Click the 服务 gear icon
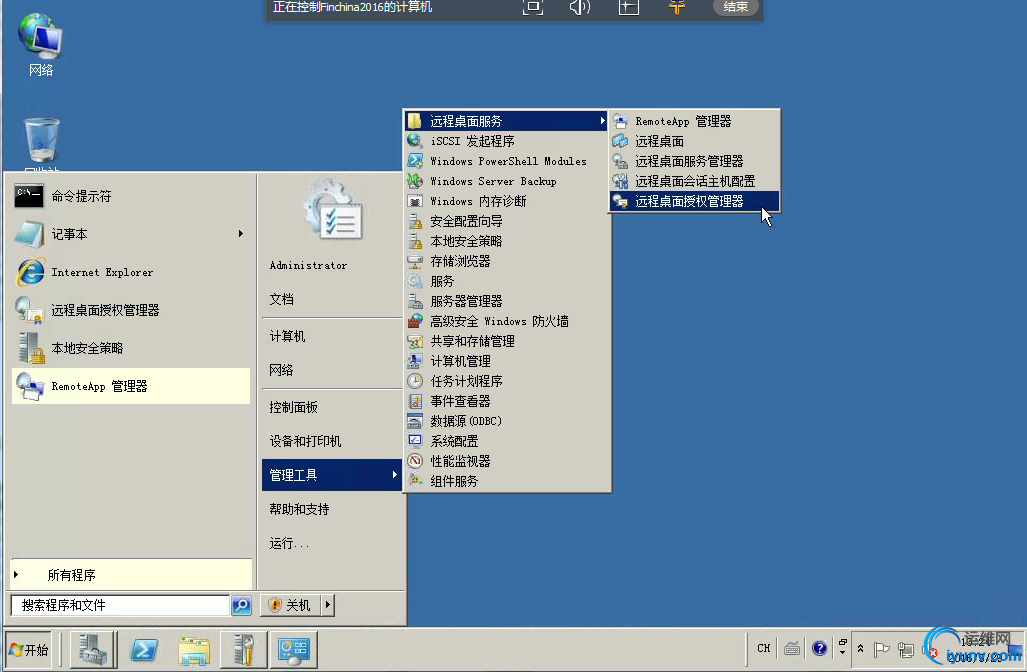Viewport: 1027px width, 672px height. pos(415,281)
